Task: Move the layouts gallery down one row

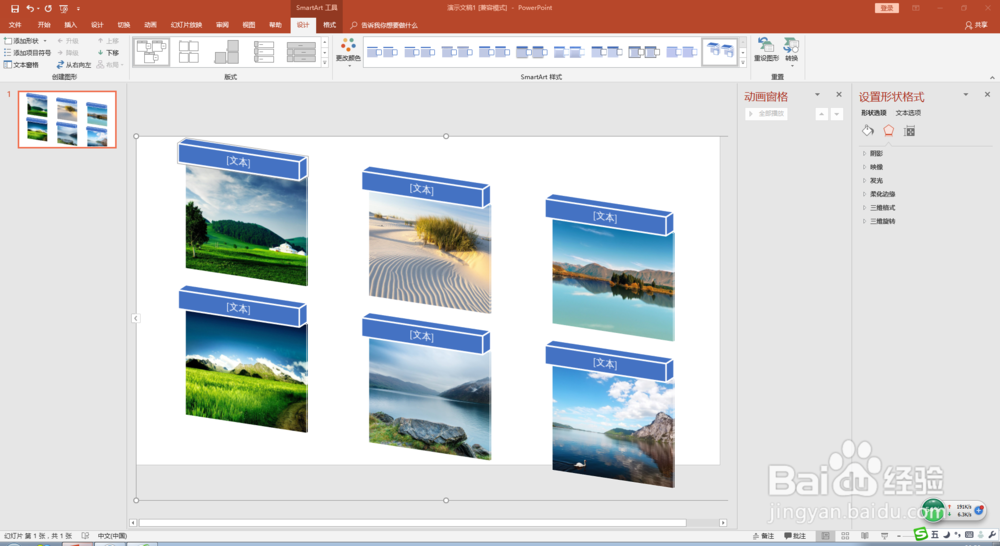Action: [x=325, y=52]
